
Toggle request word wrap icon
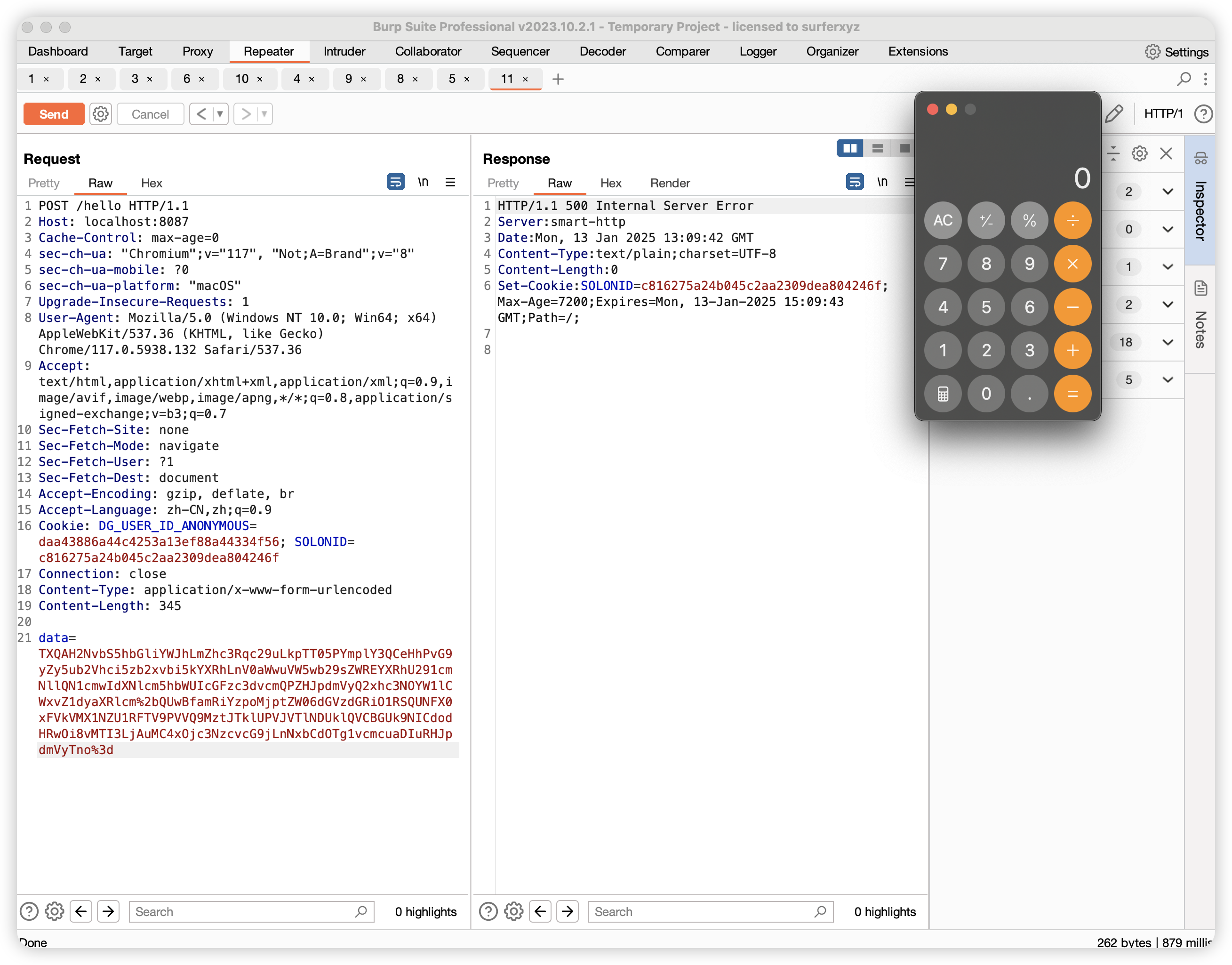point(395,182)
